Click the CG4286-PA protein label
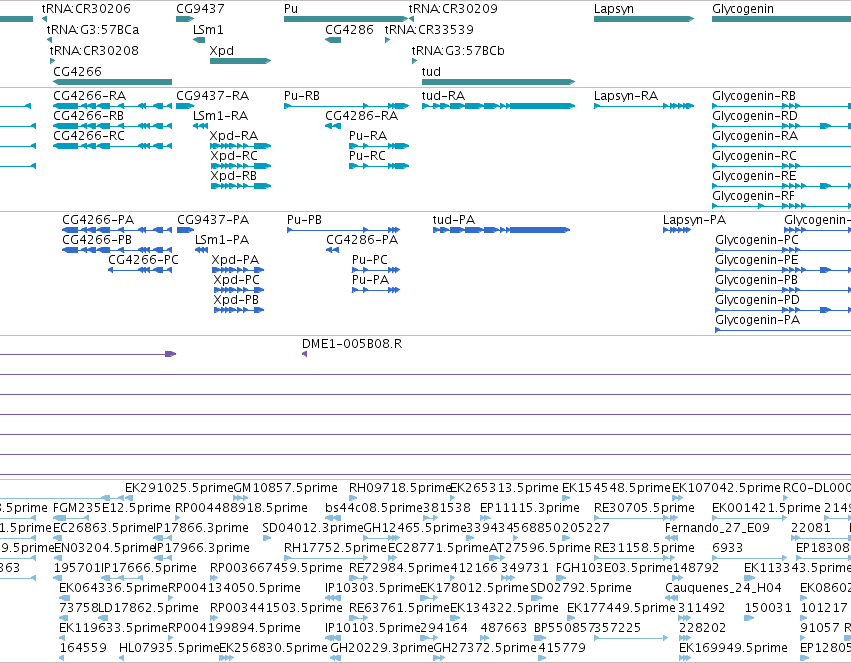This screenshot has width=851, height=663. click(362, 240)
